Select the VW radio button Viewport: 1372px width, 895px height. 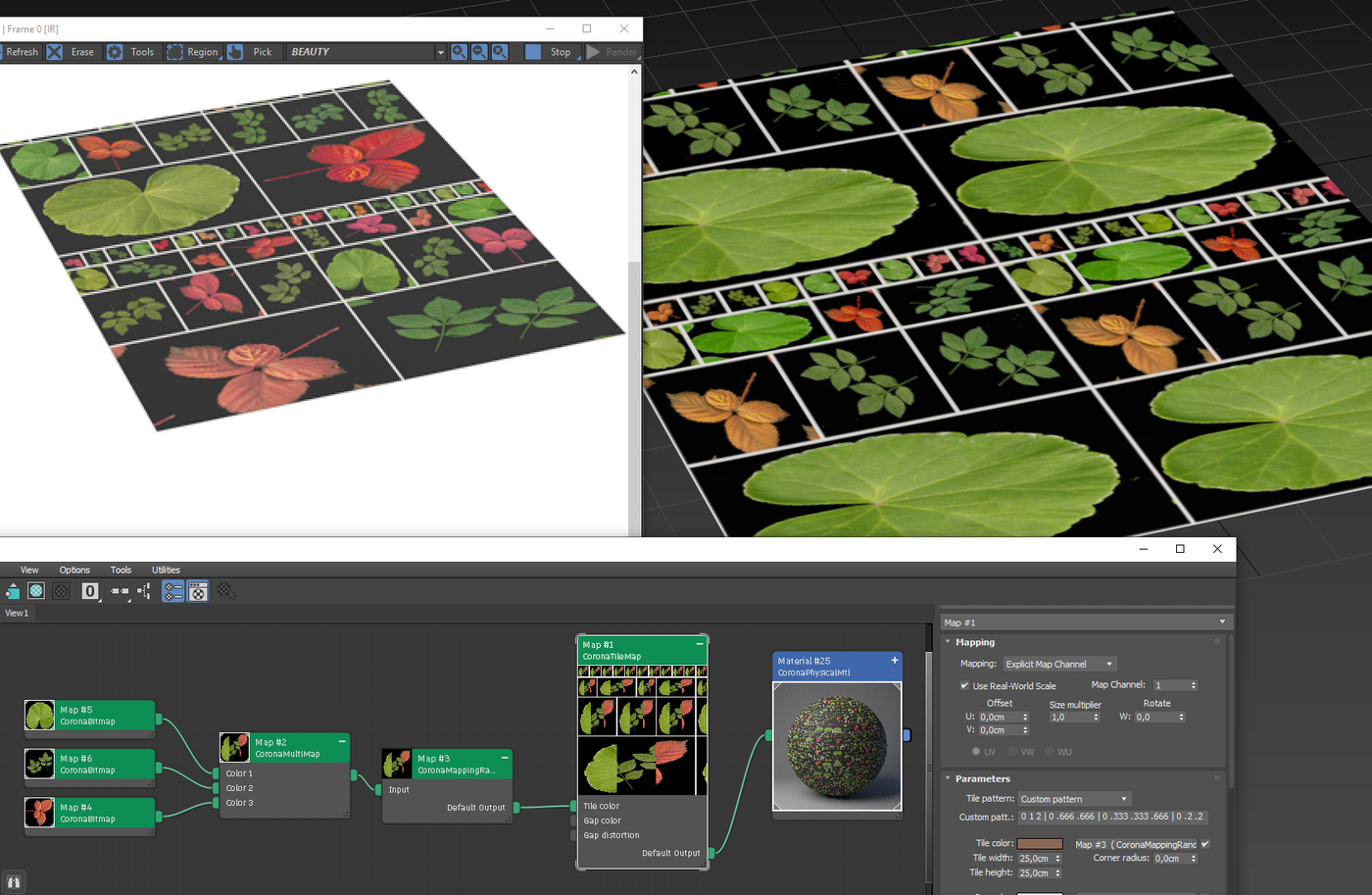(1012, 752)
